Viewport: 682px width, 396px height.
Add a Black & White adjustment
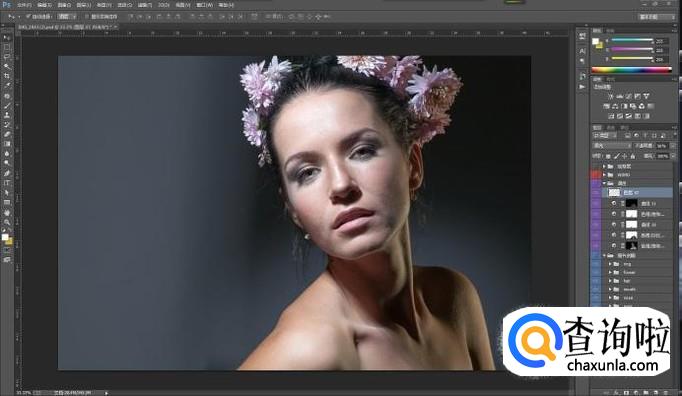pos(625,106)
